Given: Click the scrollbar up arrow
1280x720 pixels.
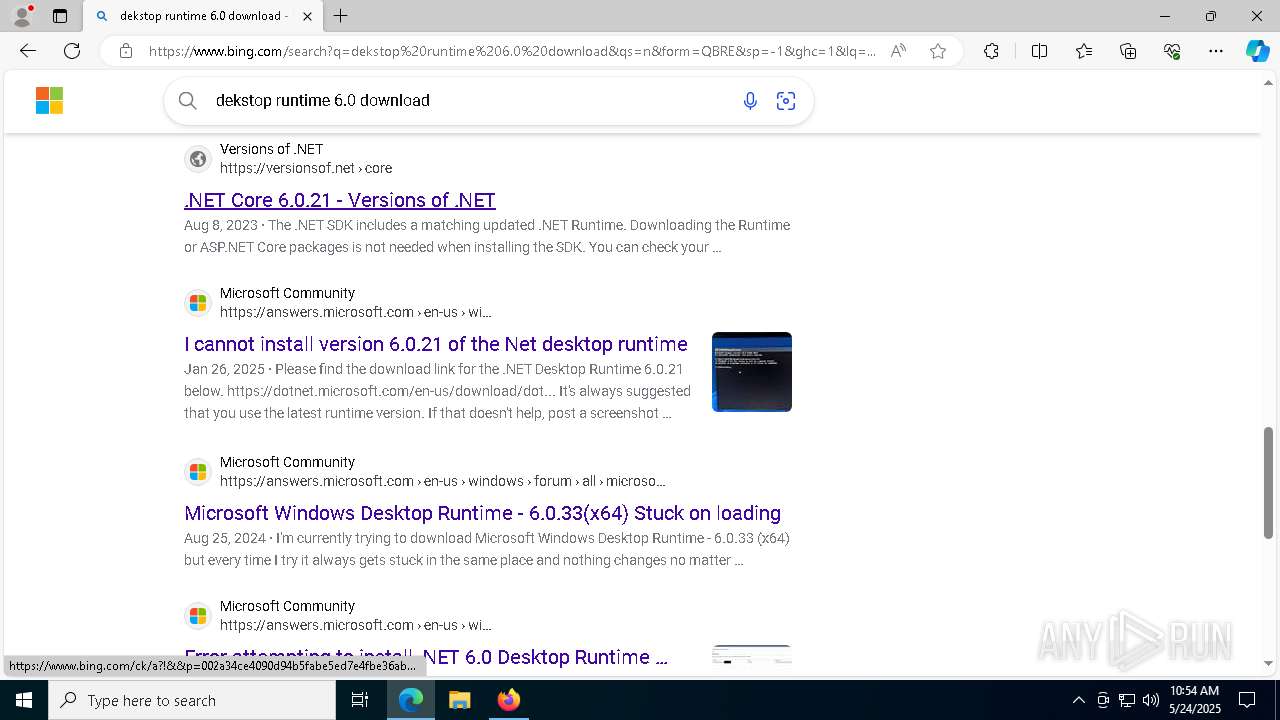Looking at the screenshot, I should (1269, 83).
